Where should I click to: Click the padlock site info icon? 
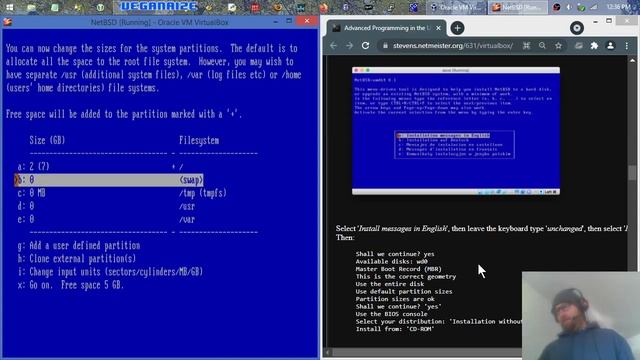[385, 46]
